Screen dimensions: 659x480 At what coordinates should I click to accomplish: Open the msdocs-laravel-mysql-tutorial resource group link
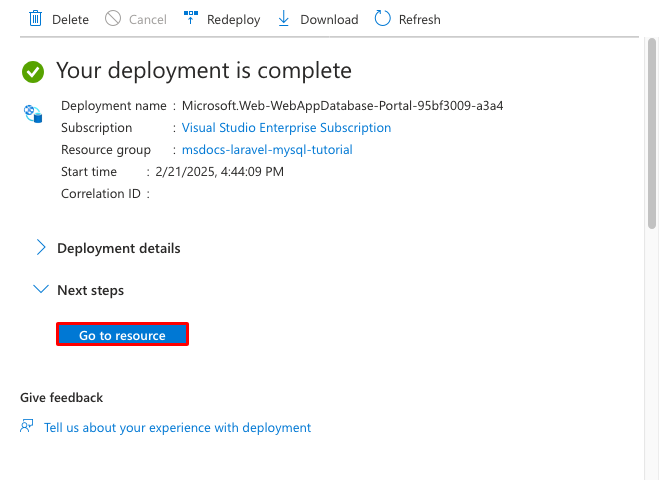click(x=267, y=150)
